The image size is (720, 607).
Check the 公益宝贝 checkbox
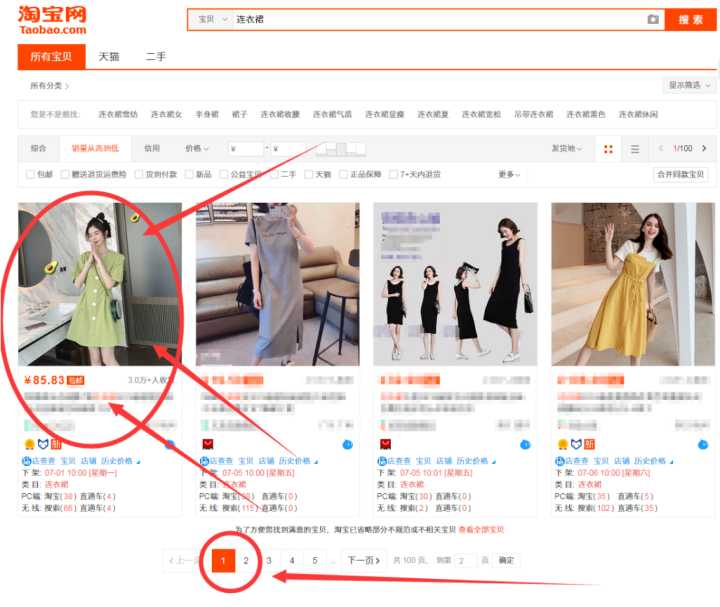[224, 174]
